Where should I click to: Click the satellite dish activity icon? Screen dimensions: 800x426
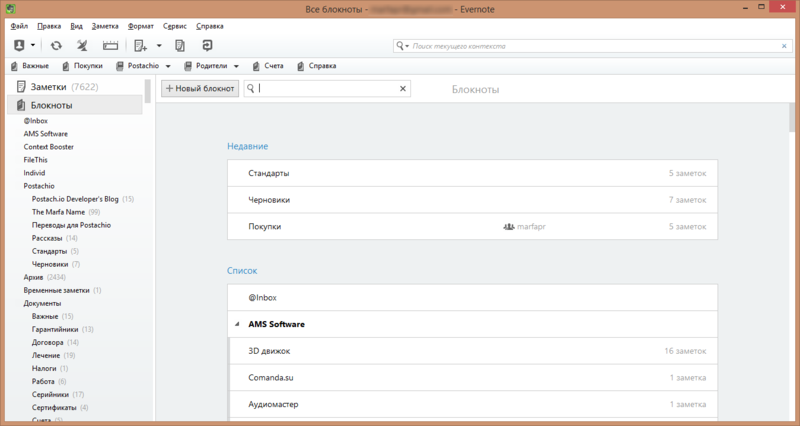pyautogui.click(x=82, y=45)
